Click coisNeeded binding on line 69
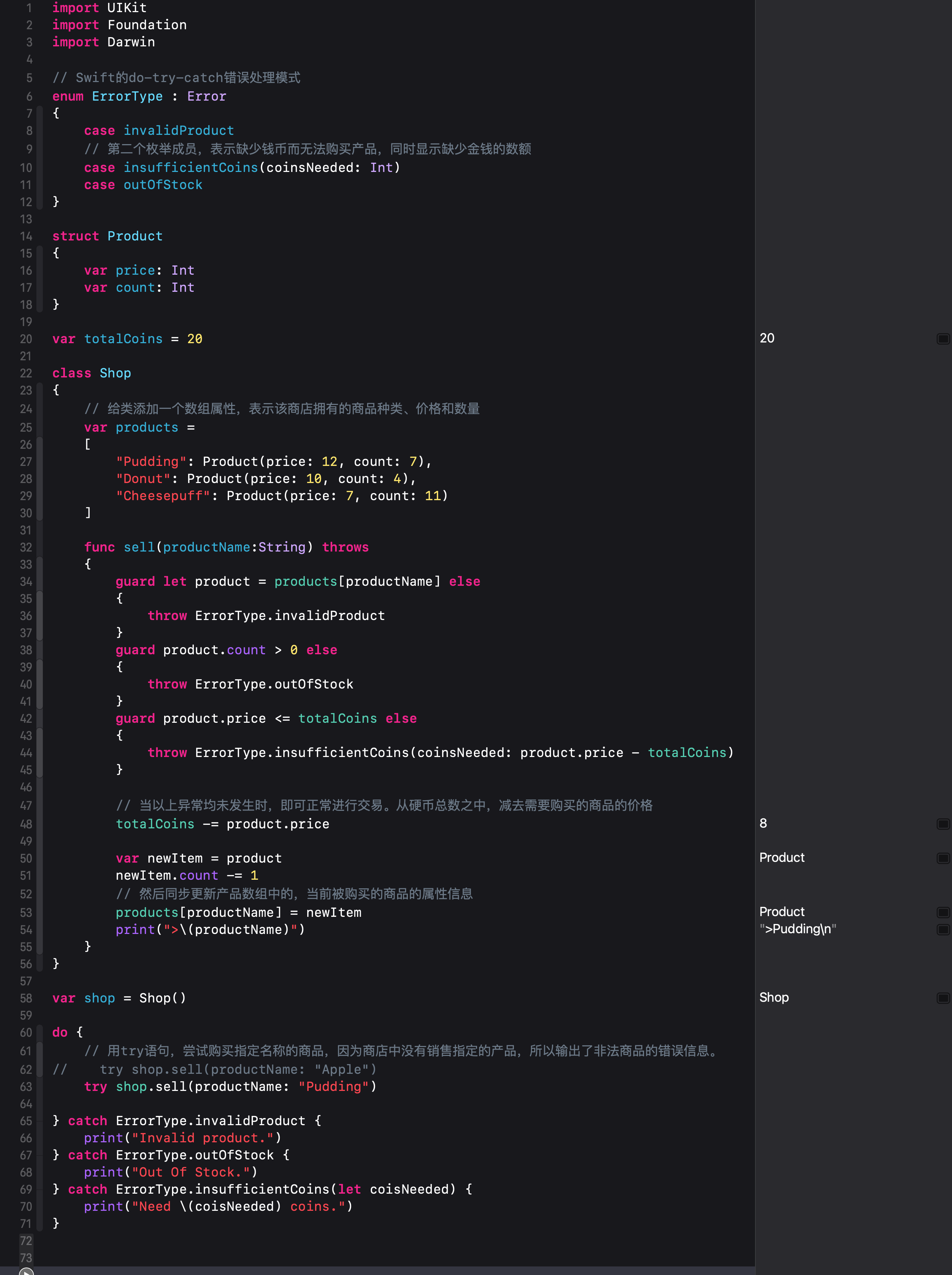This screenshot has width=952, height=1275. [x=409, y=1190]
